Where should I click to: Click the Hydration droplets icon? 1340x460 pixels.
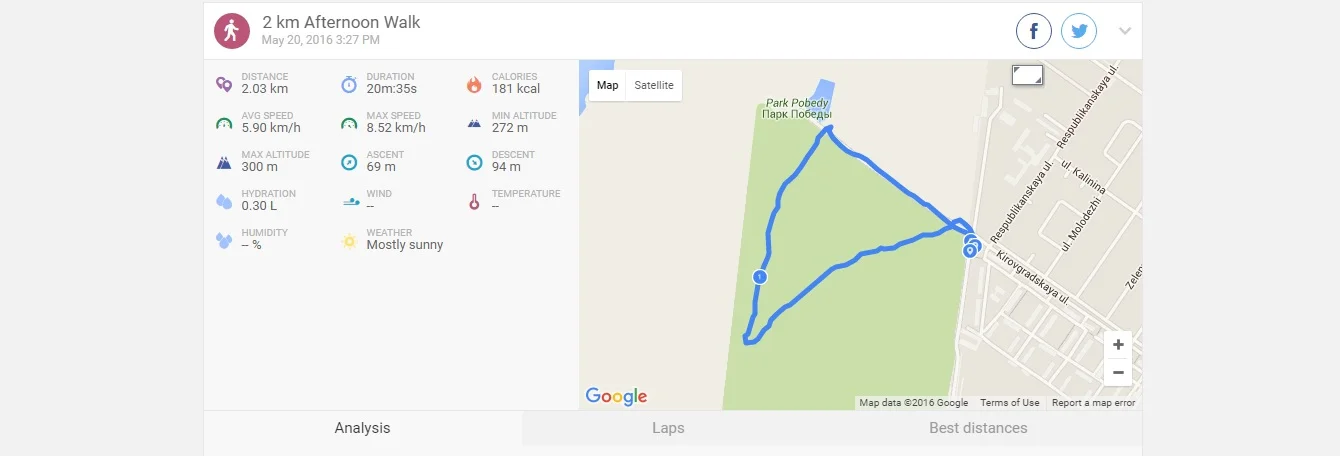coord(224,201)
